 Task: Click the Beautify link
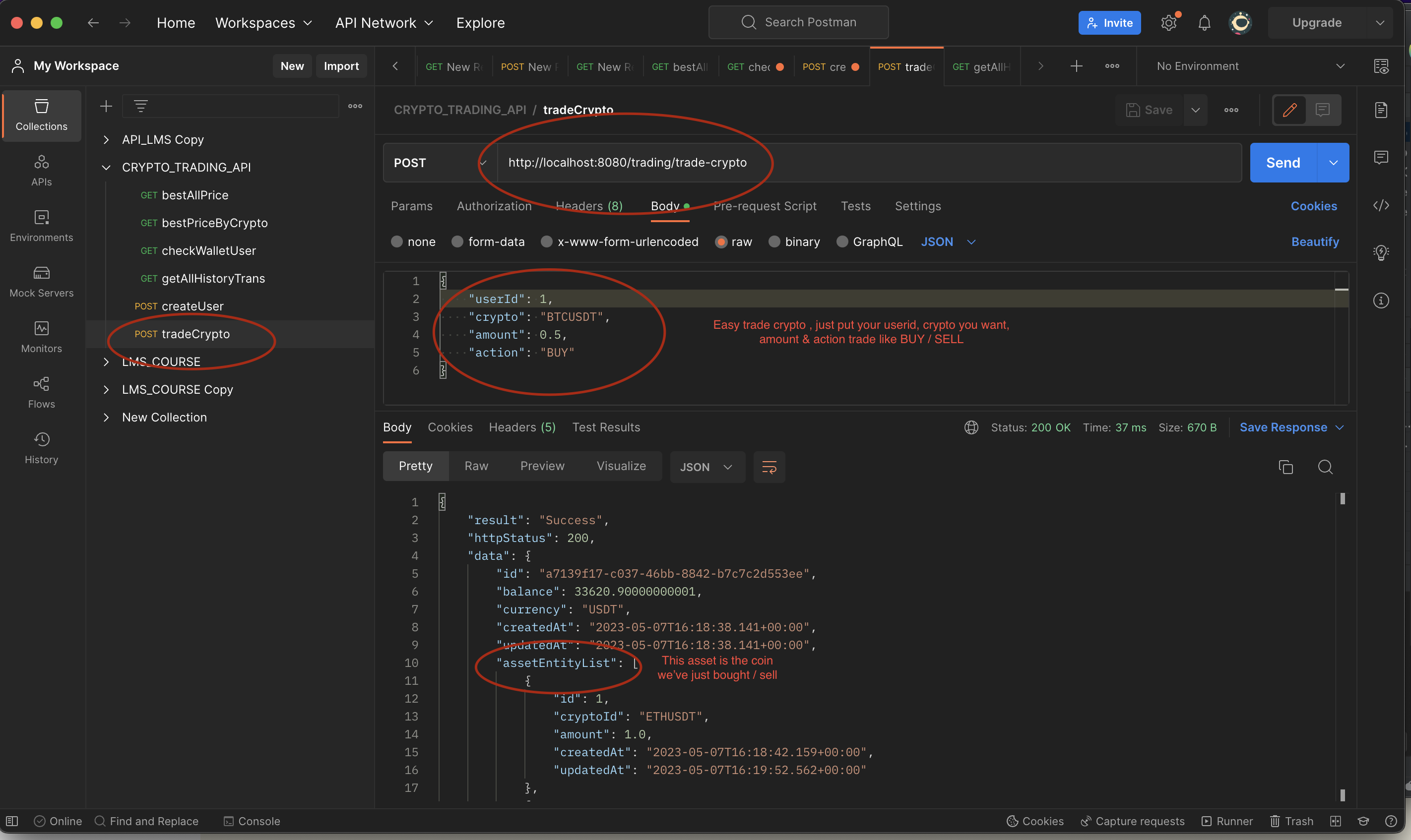[1315, 241]
